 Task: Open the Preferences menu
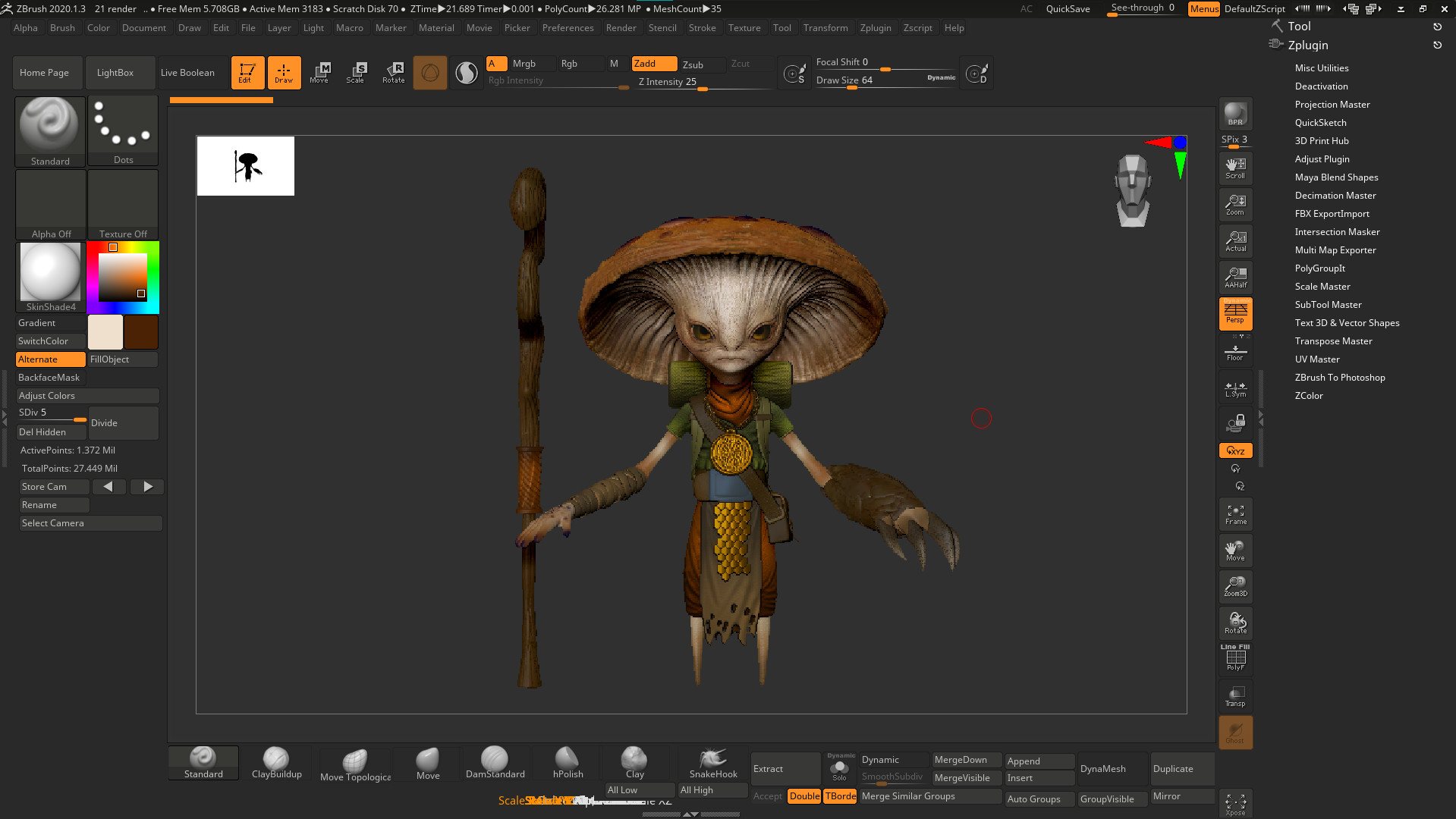point(568,28)
